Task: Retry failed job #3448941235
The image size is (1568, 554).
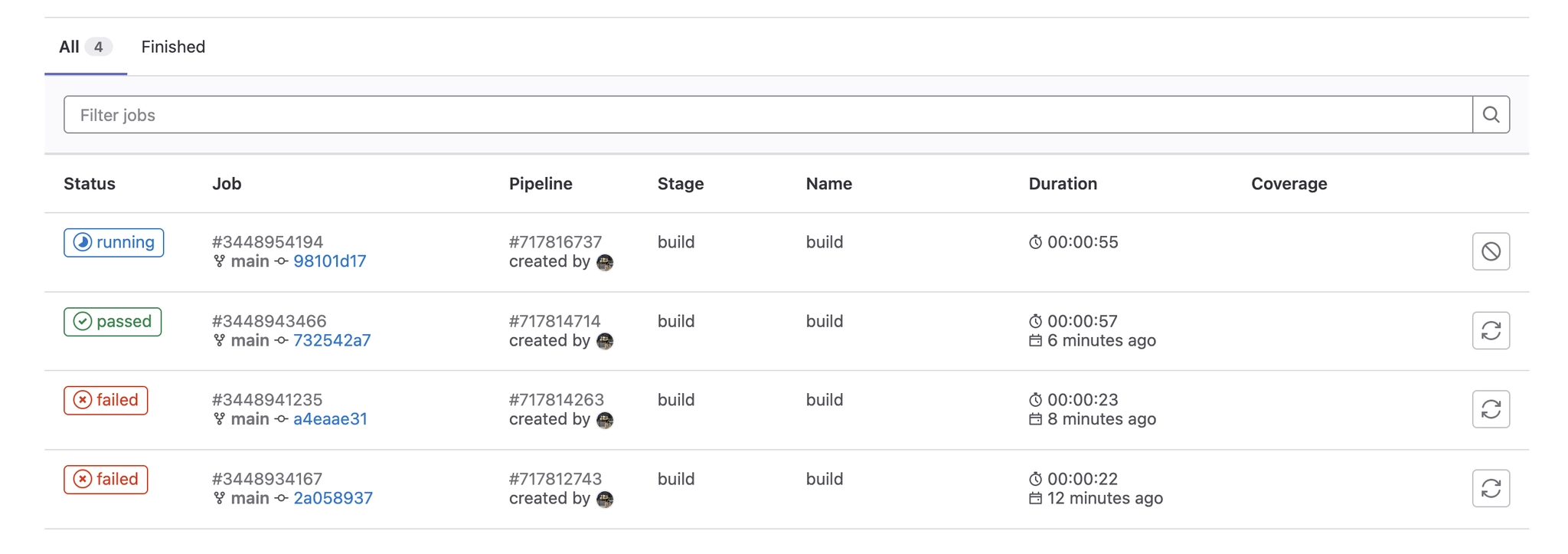Action: tap(1491, 410)
